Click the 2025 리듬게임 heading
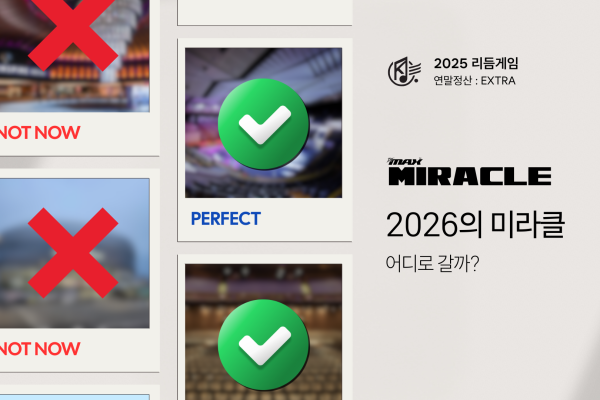Image resolution: width=600 pixels, height=400 pixels. click(x=476, y=64)
